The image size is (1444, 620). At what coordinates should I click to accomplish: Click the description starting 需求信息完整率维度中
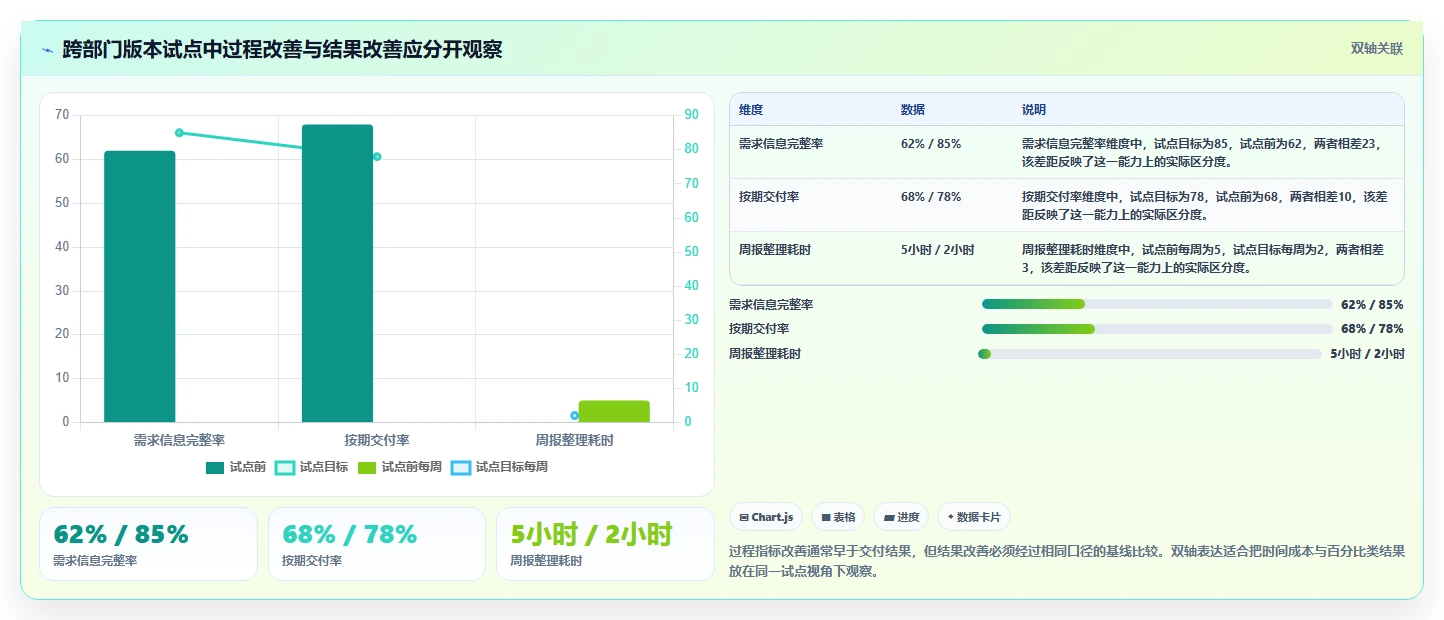(x=1205, y=152)
